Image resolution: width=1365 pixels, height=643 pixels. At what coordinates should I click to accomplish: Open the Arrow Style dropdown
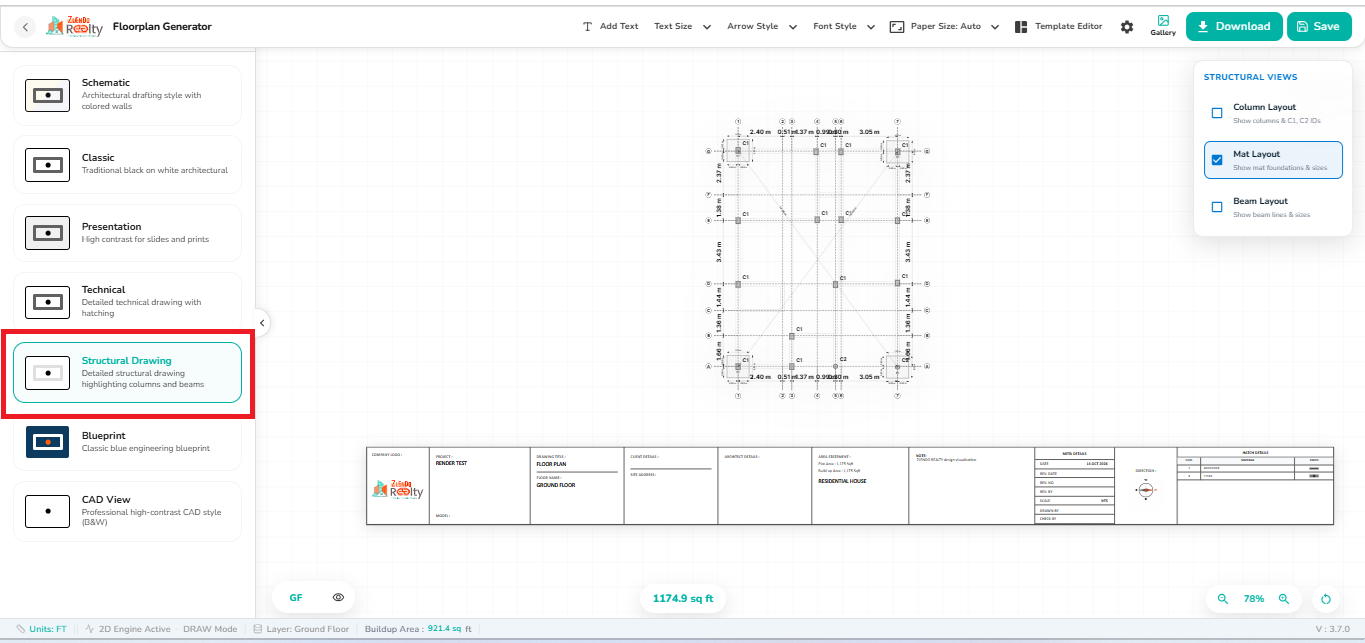(x=762, y=27)
